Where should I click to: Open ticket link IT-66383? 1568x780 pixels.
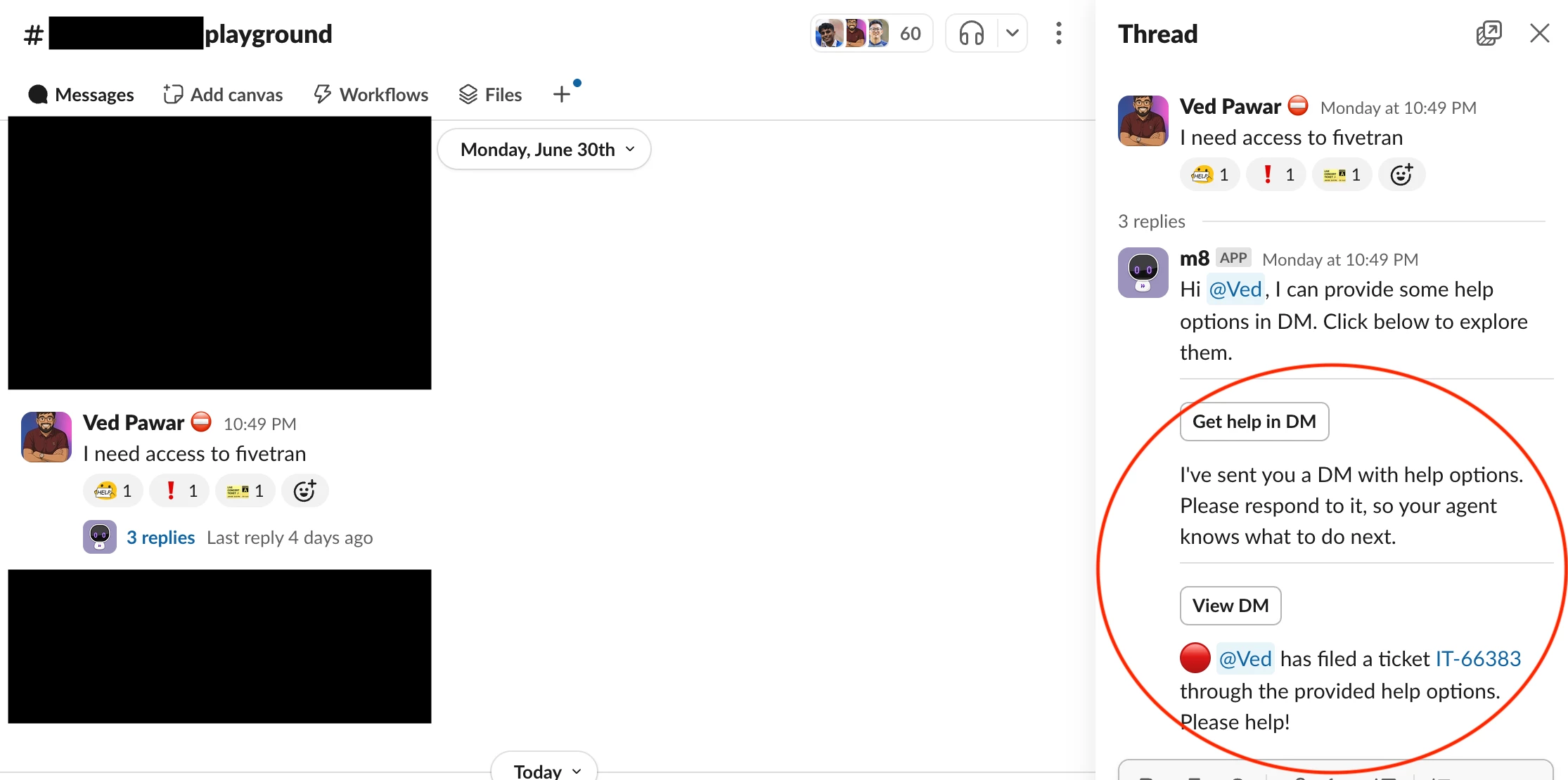1478,659
